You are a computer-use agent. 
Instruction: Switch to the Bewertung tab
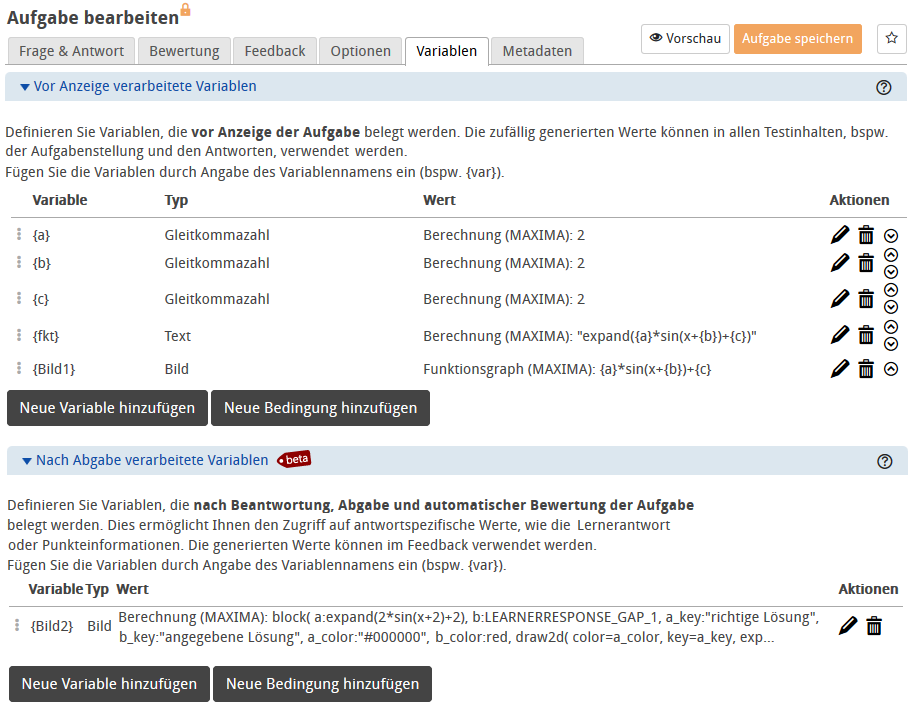pos(184,51)
